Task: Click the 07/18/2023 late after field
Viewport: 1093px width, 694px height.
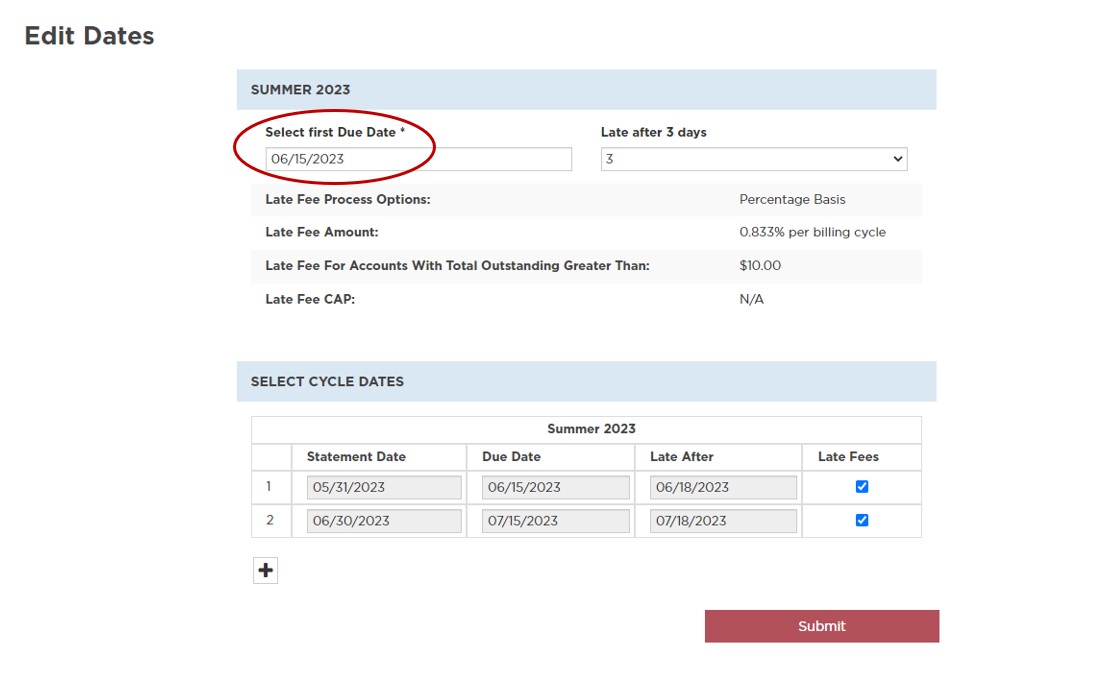Action: point(722,521)
